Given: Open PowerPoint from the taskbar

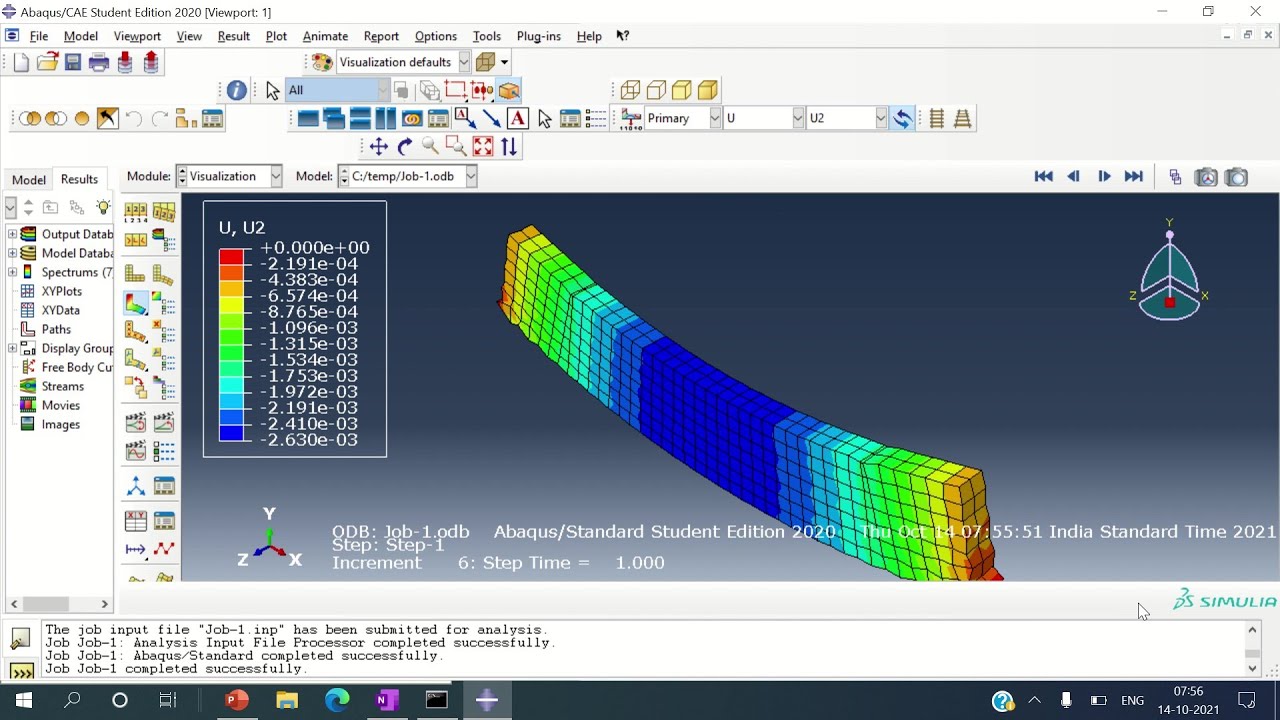Looking at the screenshot, I should coord(236,700).
